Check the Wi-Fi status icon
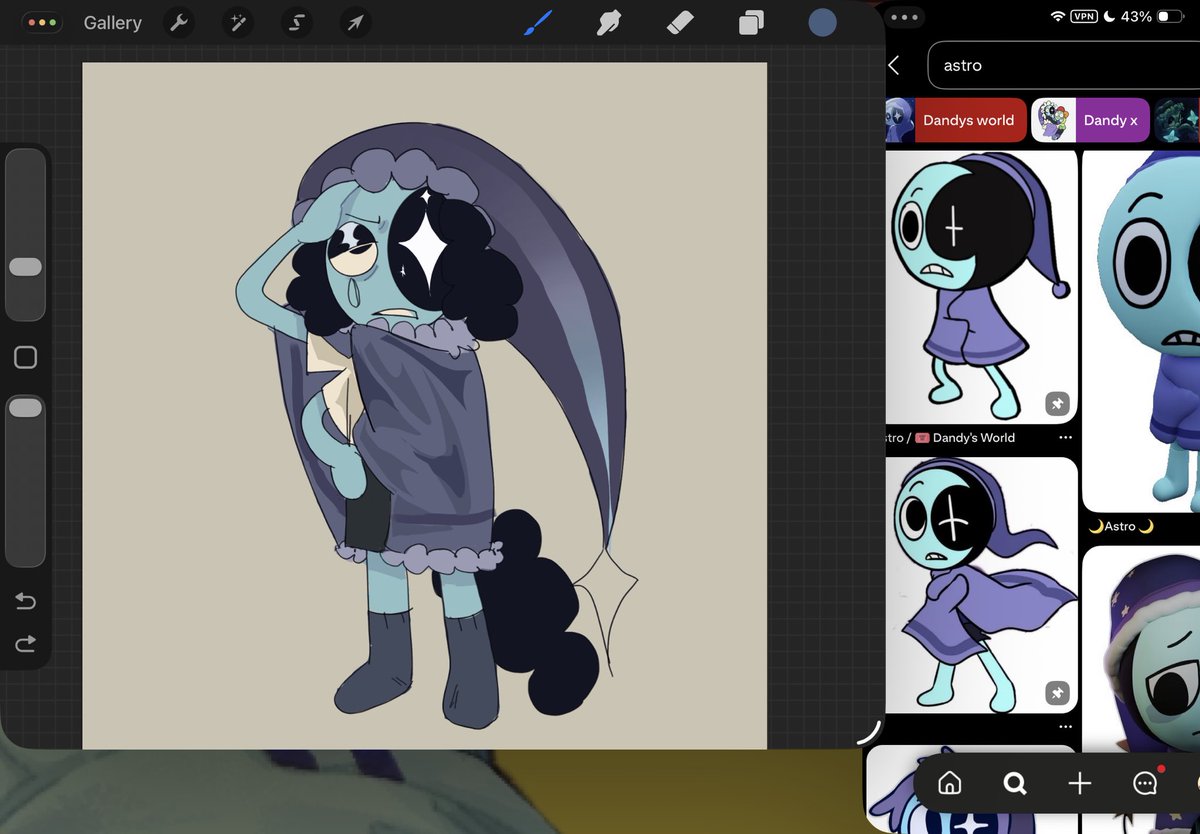This screenshot has width=1200, height=834. click(1058, 17)
